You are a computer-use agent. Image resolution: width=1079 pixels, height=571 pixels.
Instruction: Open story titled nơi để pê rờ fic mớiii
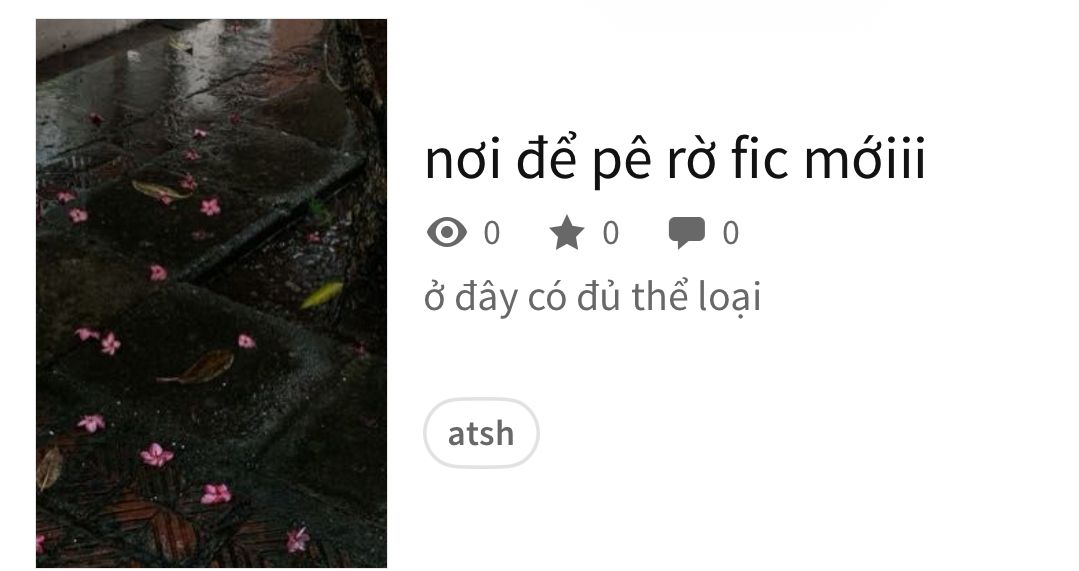(x=675, y=160)
